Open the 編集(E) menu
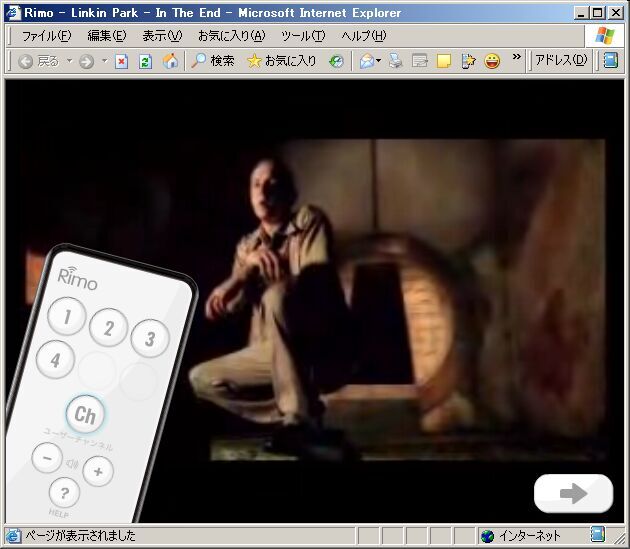 (107, 36)
